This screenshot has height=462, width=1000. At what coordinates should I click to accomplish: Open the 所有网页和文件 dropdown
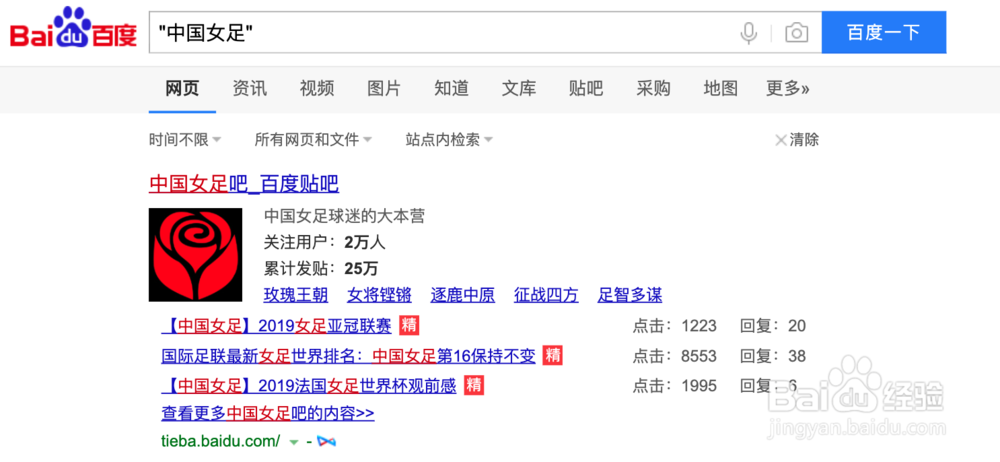coord(313,140)
